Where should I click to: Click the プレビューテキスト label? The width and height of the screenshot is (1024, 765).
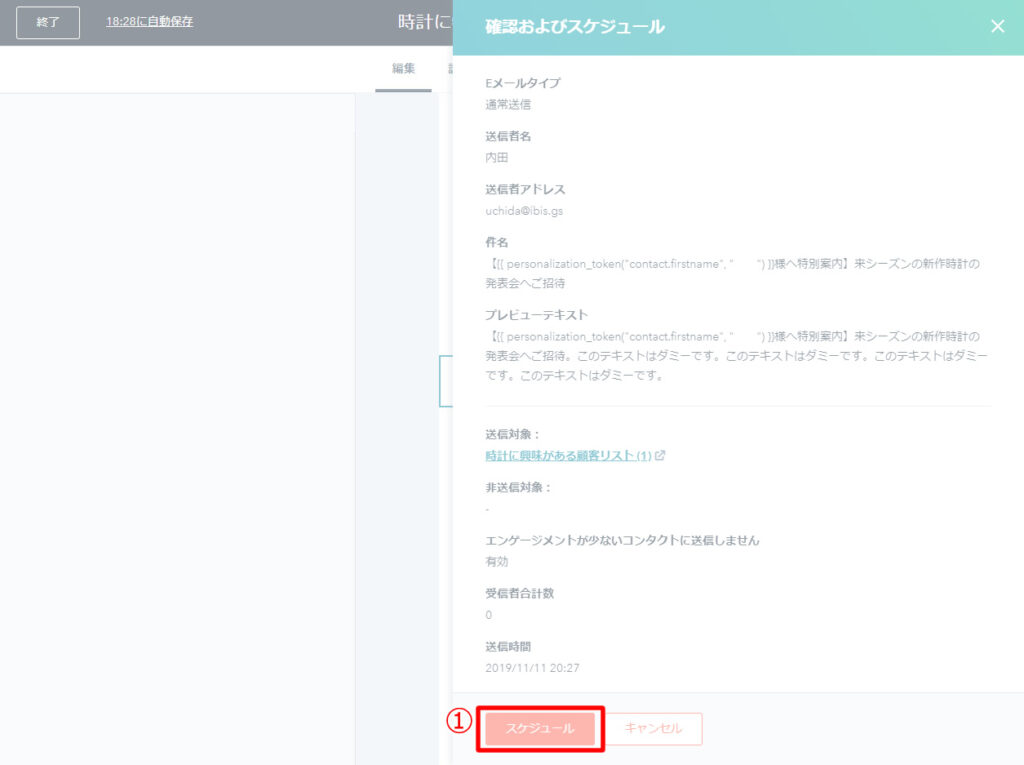coord(536,315)
